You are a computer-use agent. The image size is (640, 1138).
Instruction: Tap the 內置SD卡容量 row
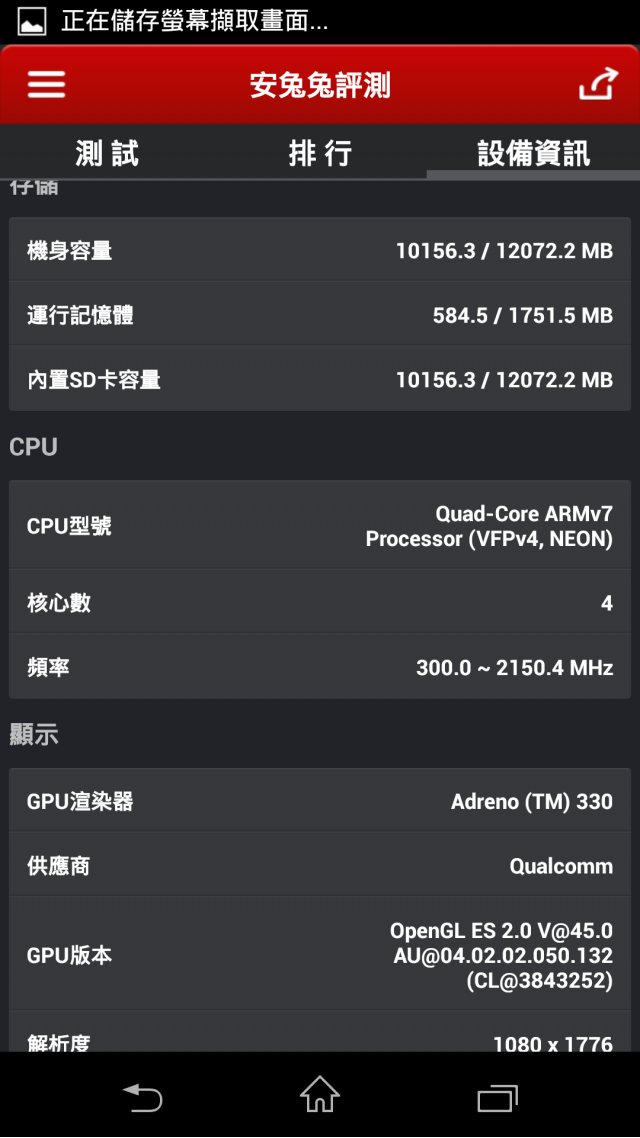coord(320,379)
